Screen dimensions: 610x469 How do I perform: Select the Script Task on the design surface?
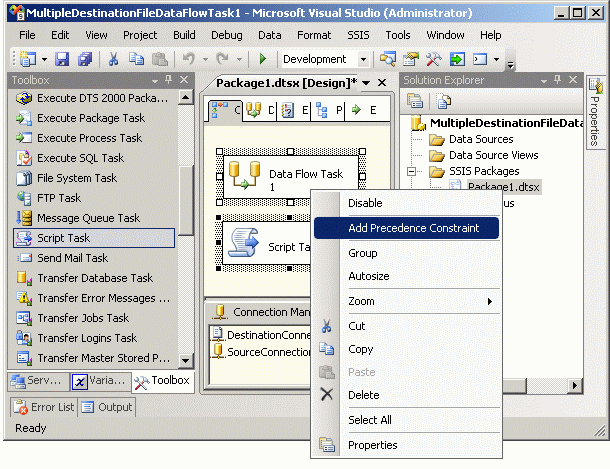(266, 245)
